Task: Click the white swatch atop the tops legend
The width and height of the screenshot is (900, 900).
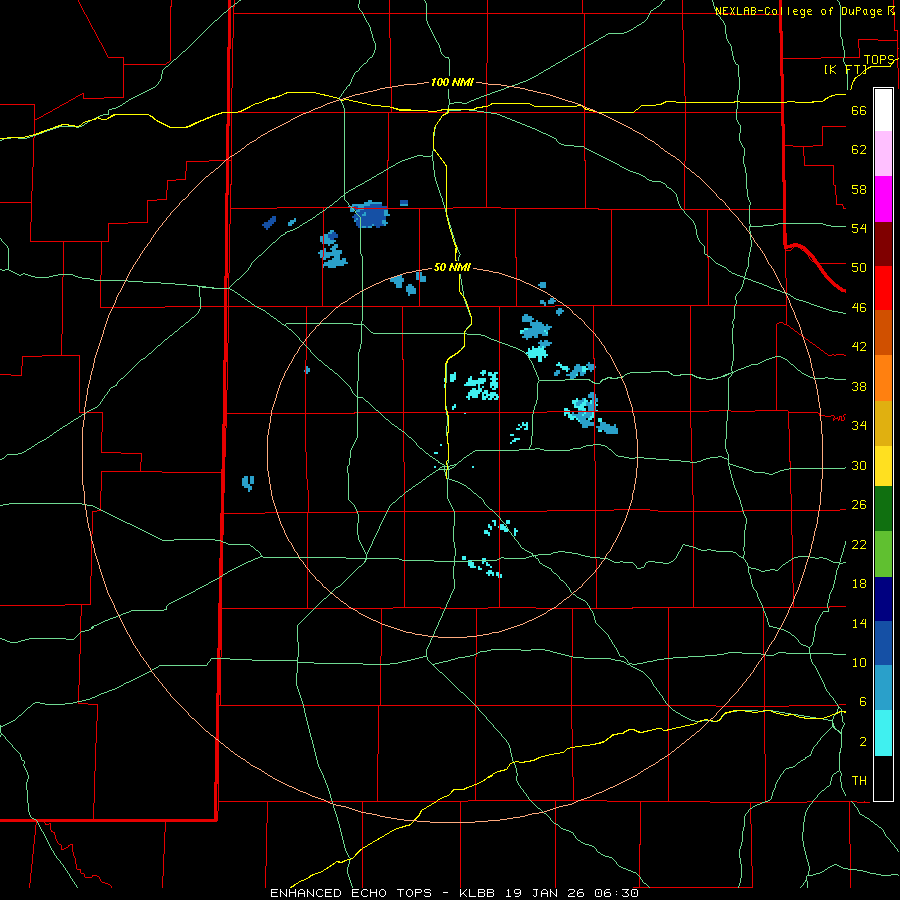Action: click(x=883, y=110)
